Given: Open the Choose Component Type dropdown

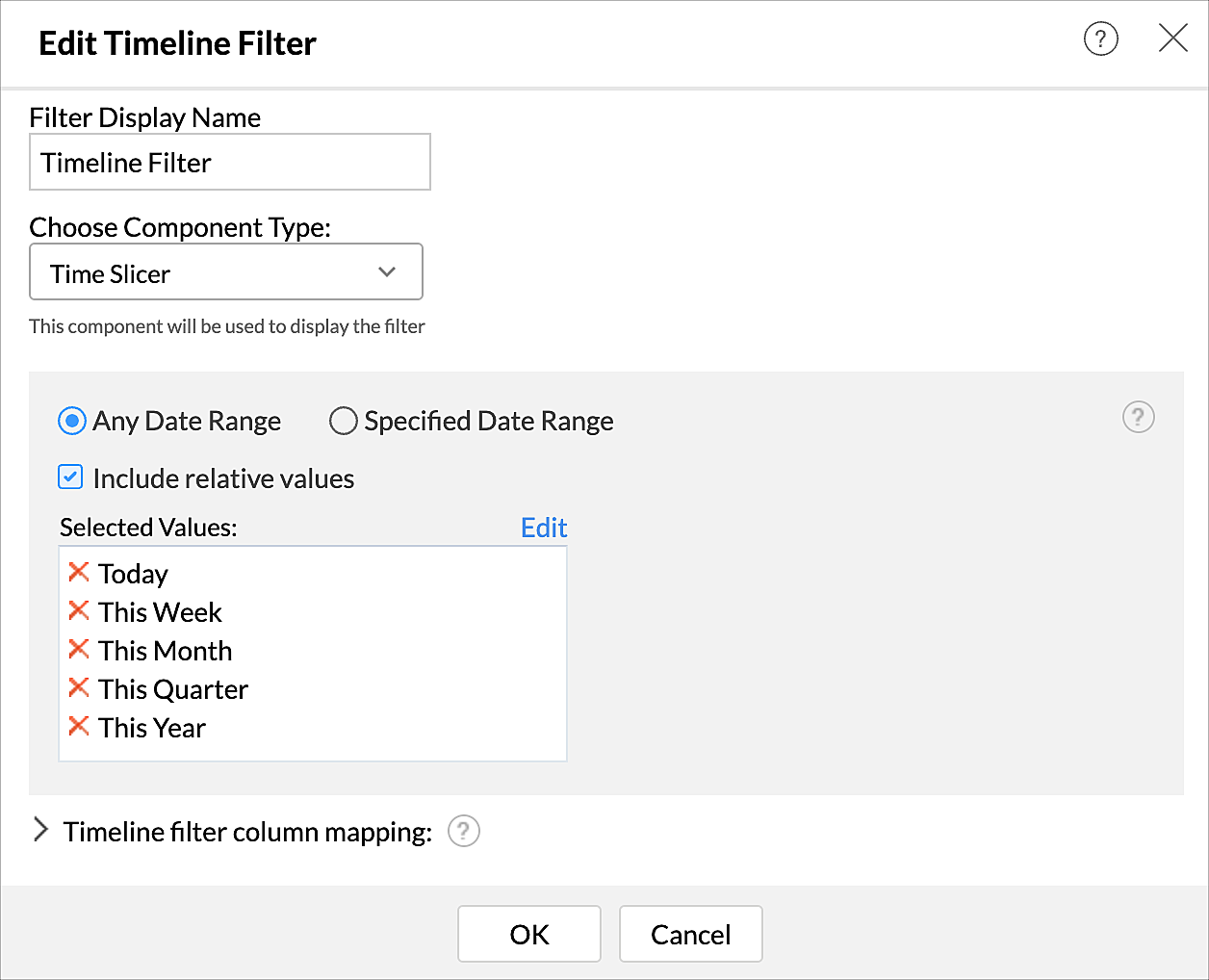Looking at the screenshot, I should coord(226,272).
